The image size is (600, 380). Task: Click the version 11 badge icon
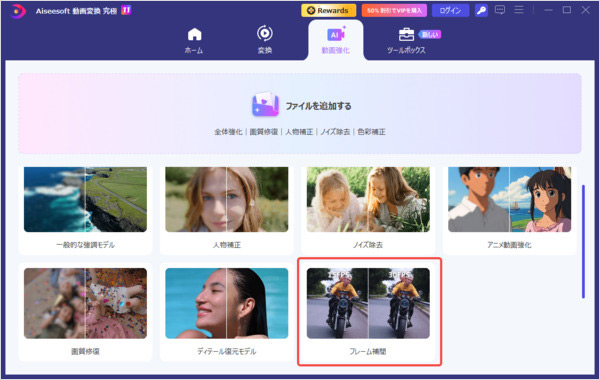(126, 10)
